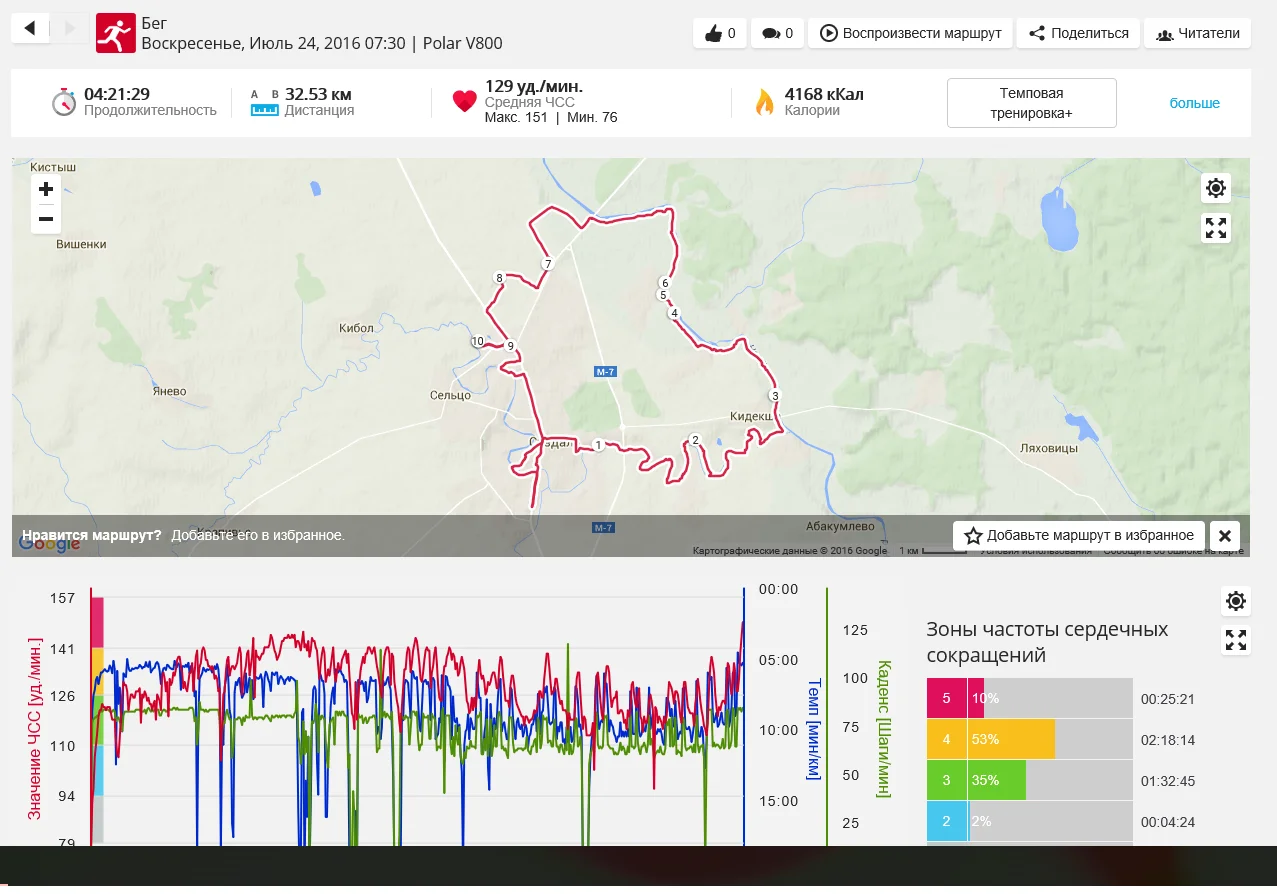The width and height of the screenshot is (1277, 894).
Task: Open the Темповая тренировка+ selector
Action: click(x=1031, y=103)
